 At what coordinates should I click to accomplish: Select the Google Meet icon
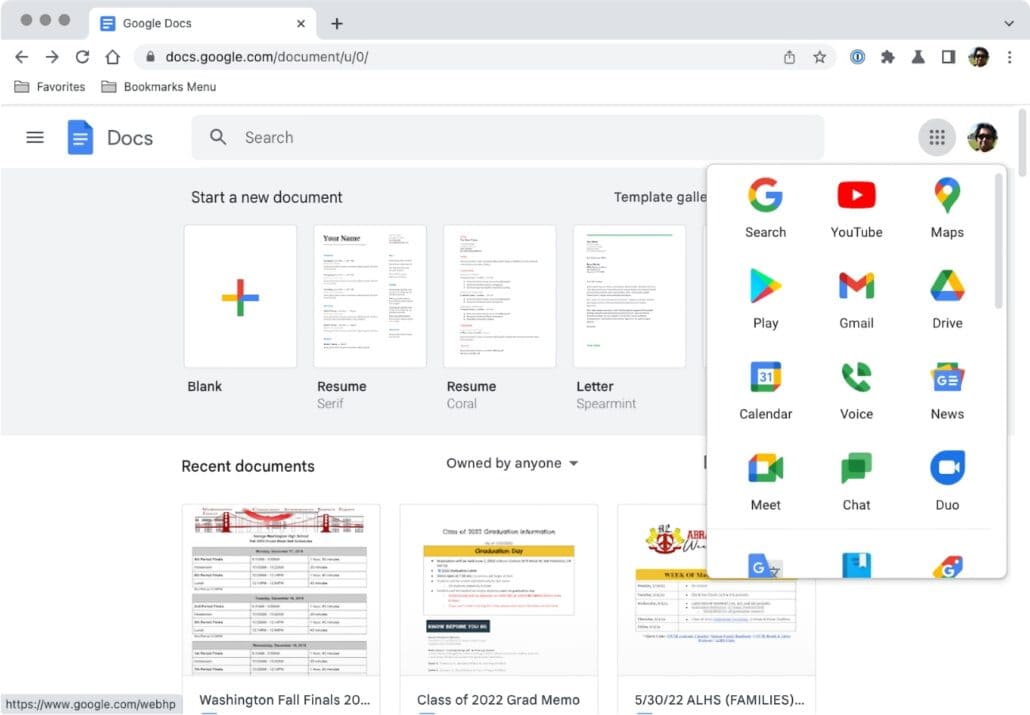765,469
